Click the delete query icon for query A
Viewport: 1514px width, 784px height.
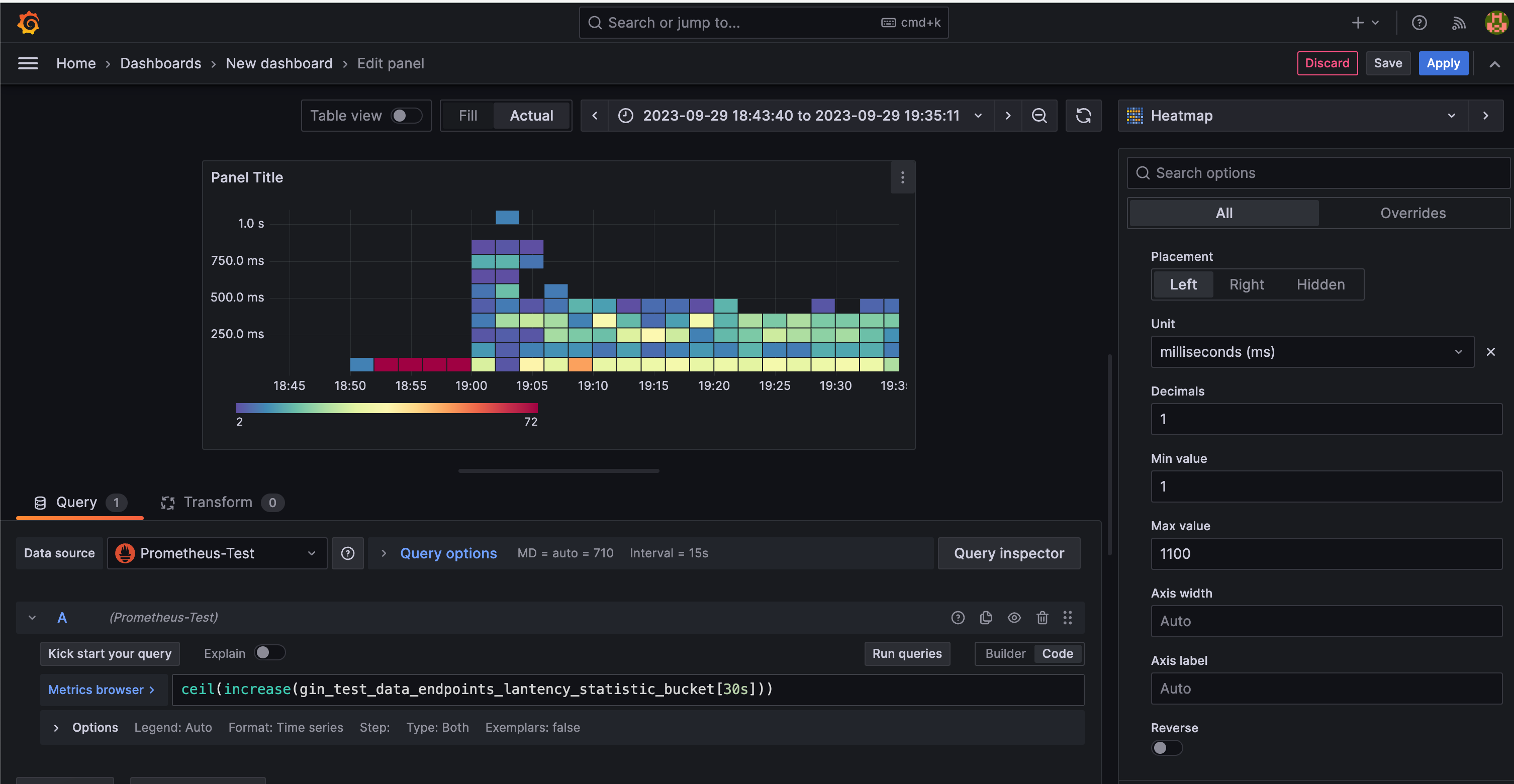pos(1042,617)
